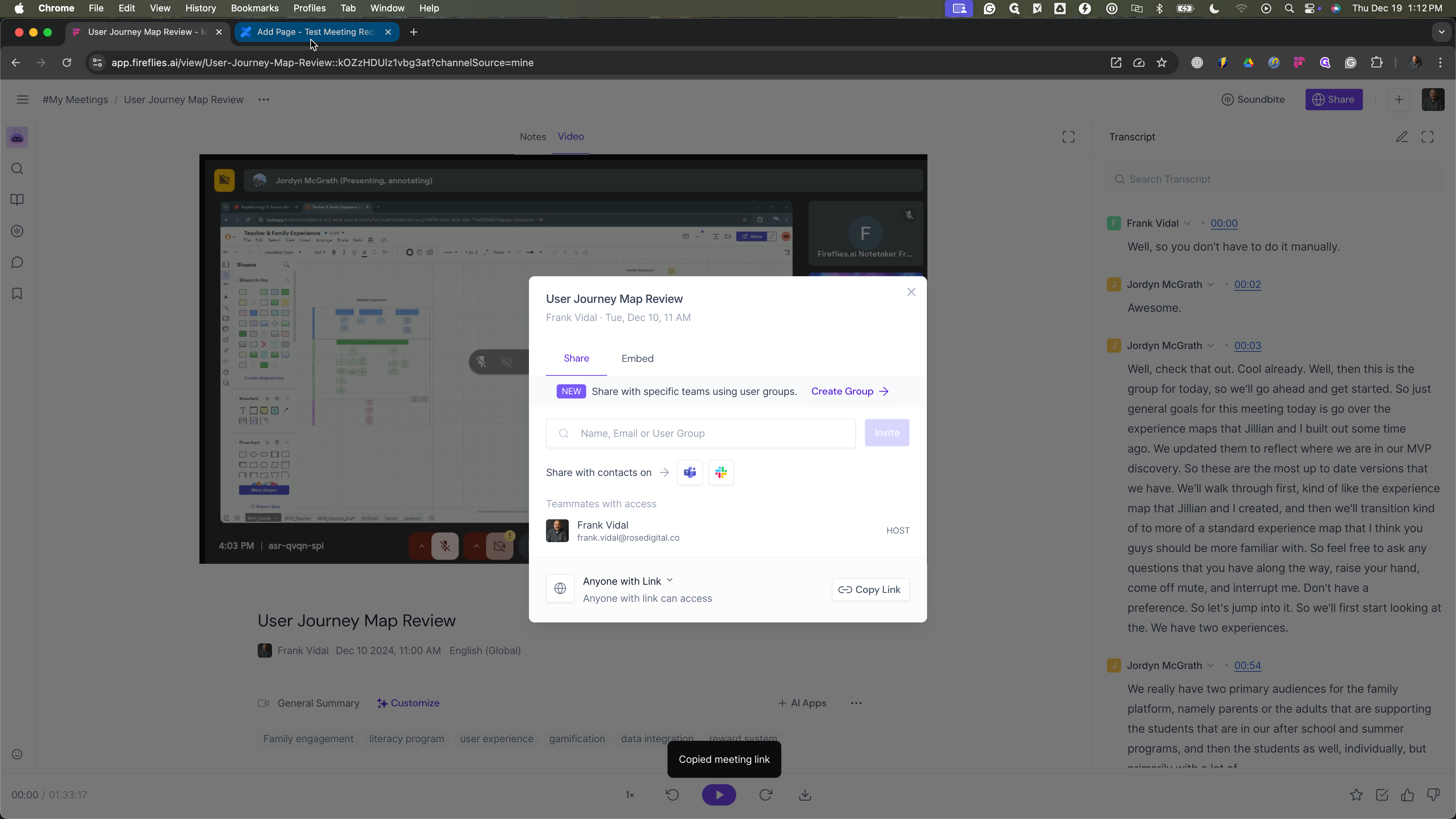Image resolution: width=1456 pixels, height=819 pixels.
Task: Click the checkbox task icon in bottom bar
Action: (x=1382, y=795)
